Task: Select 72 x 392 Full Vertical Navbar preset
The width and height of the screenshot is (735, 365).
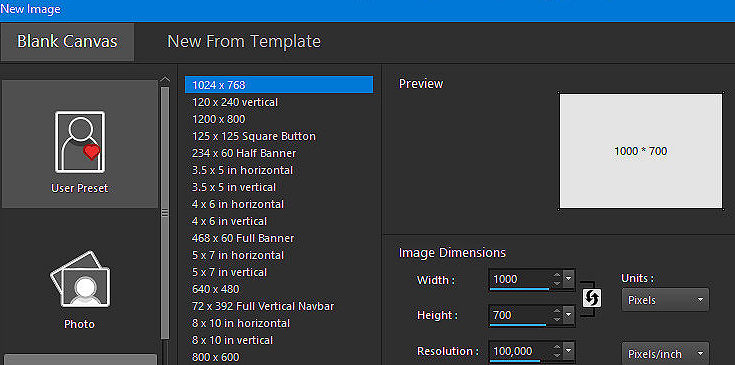Action: (x=263, y=306)
